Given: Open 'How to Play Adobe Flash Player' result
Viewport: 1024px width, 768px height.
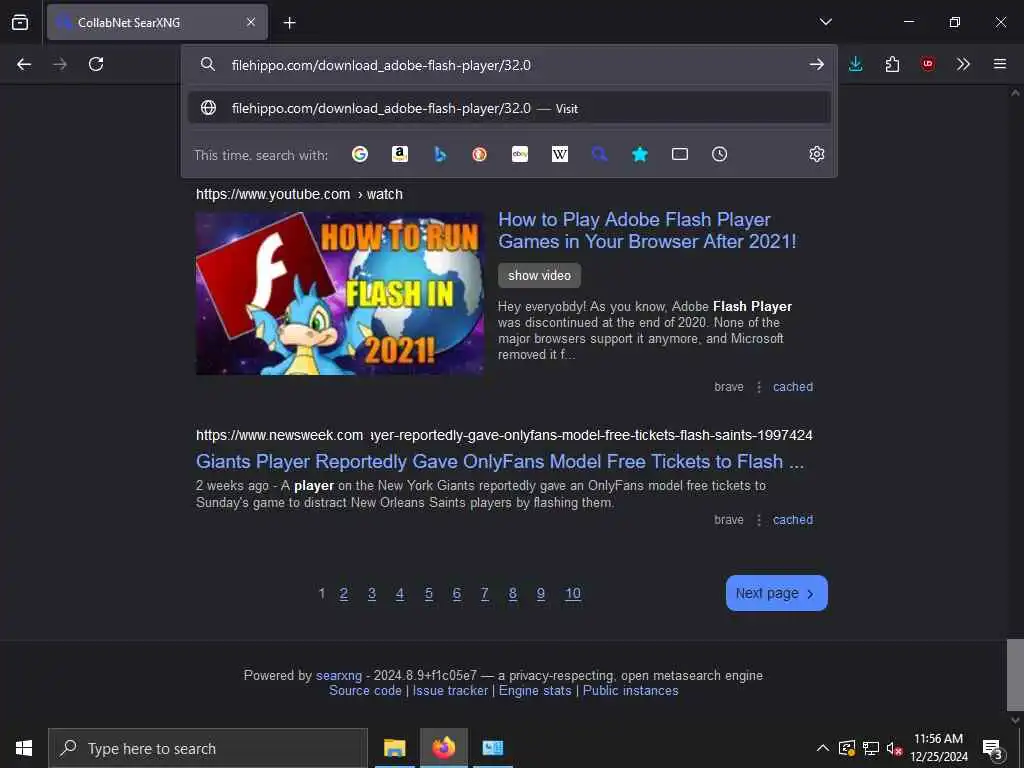Looking at the screenshot, I should pyautogui.click(x=647, y=231).
